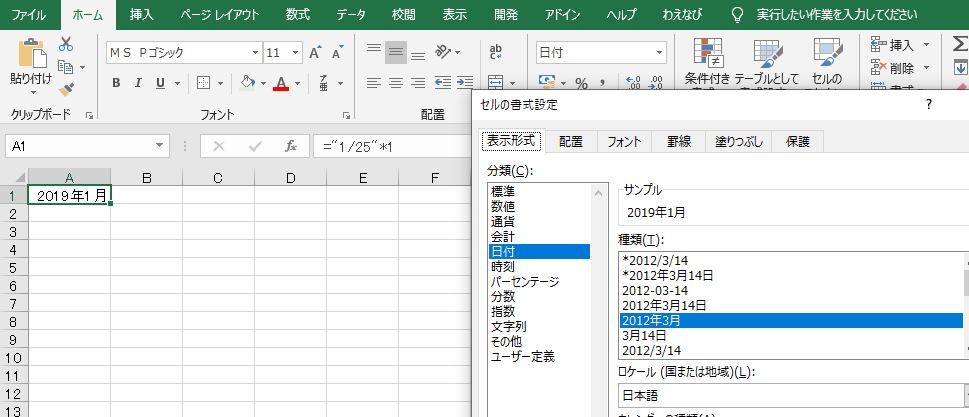
Task: Center text horizontally
Action: point(396,83)
